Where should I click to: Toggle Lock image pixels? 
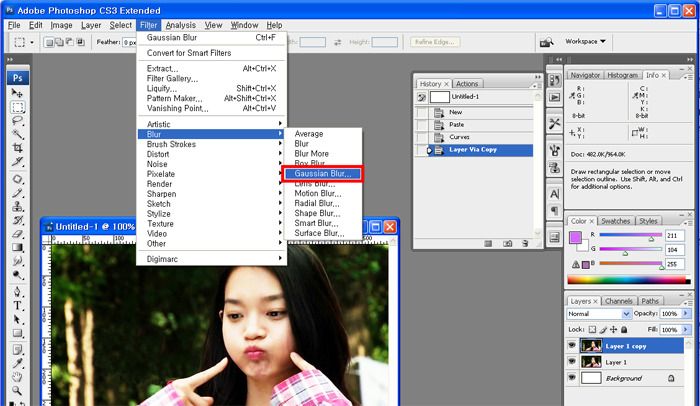603,330
